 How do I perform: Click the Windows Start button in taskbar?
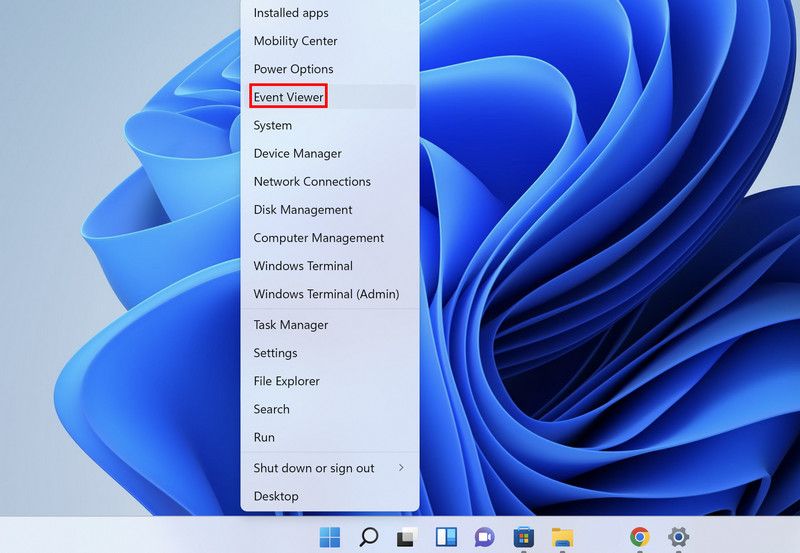tap(330, 537)
